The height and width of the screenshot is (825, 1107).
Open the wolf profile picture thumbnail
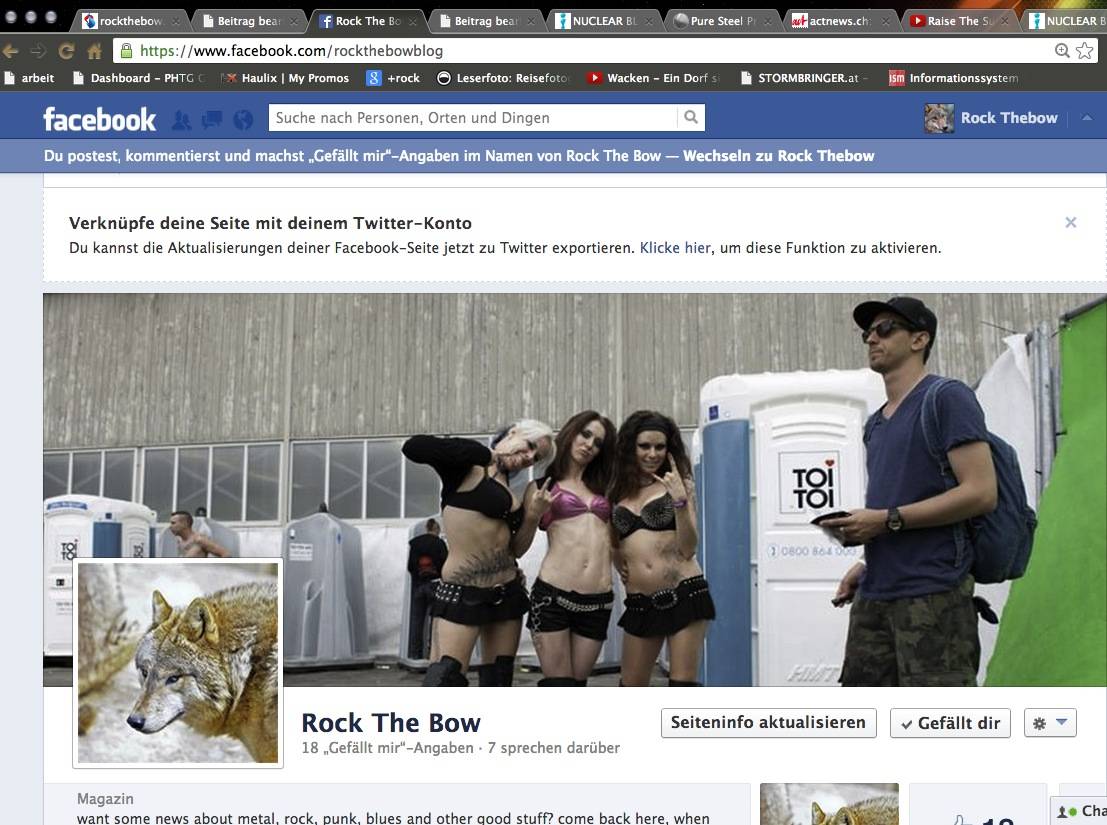[178, 663]
